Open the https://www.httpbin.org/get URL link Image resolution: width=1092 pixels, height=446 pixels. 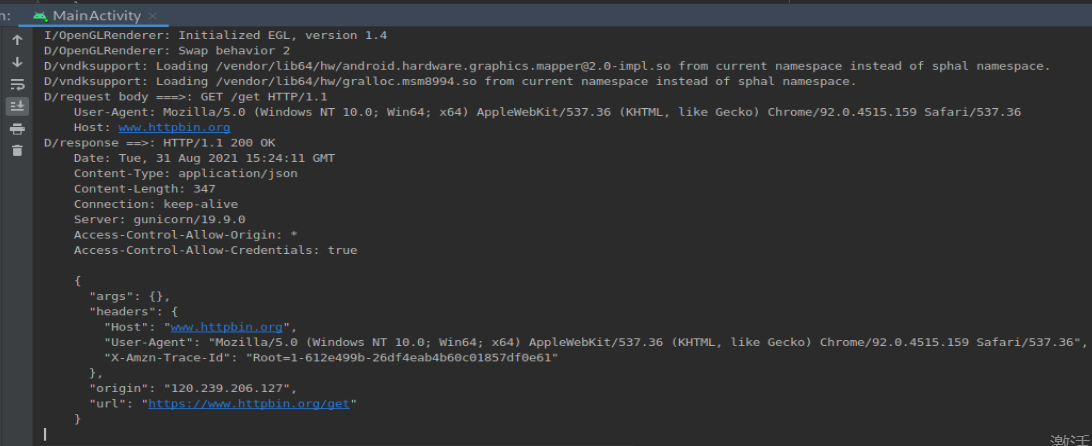[x=252, y=404]
